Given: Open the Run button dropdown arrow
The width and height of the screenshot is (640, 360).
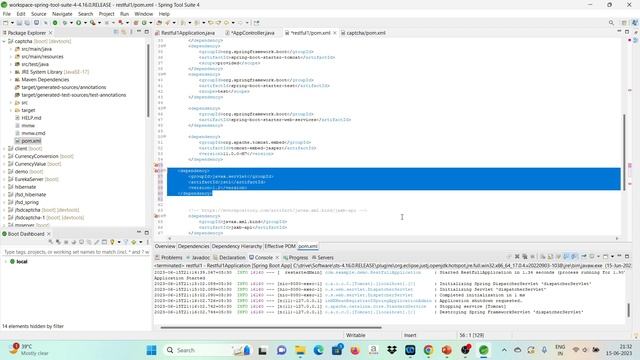Looking at the screenshot, I should 85,23.
